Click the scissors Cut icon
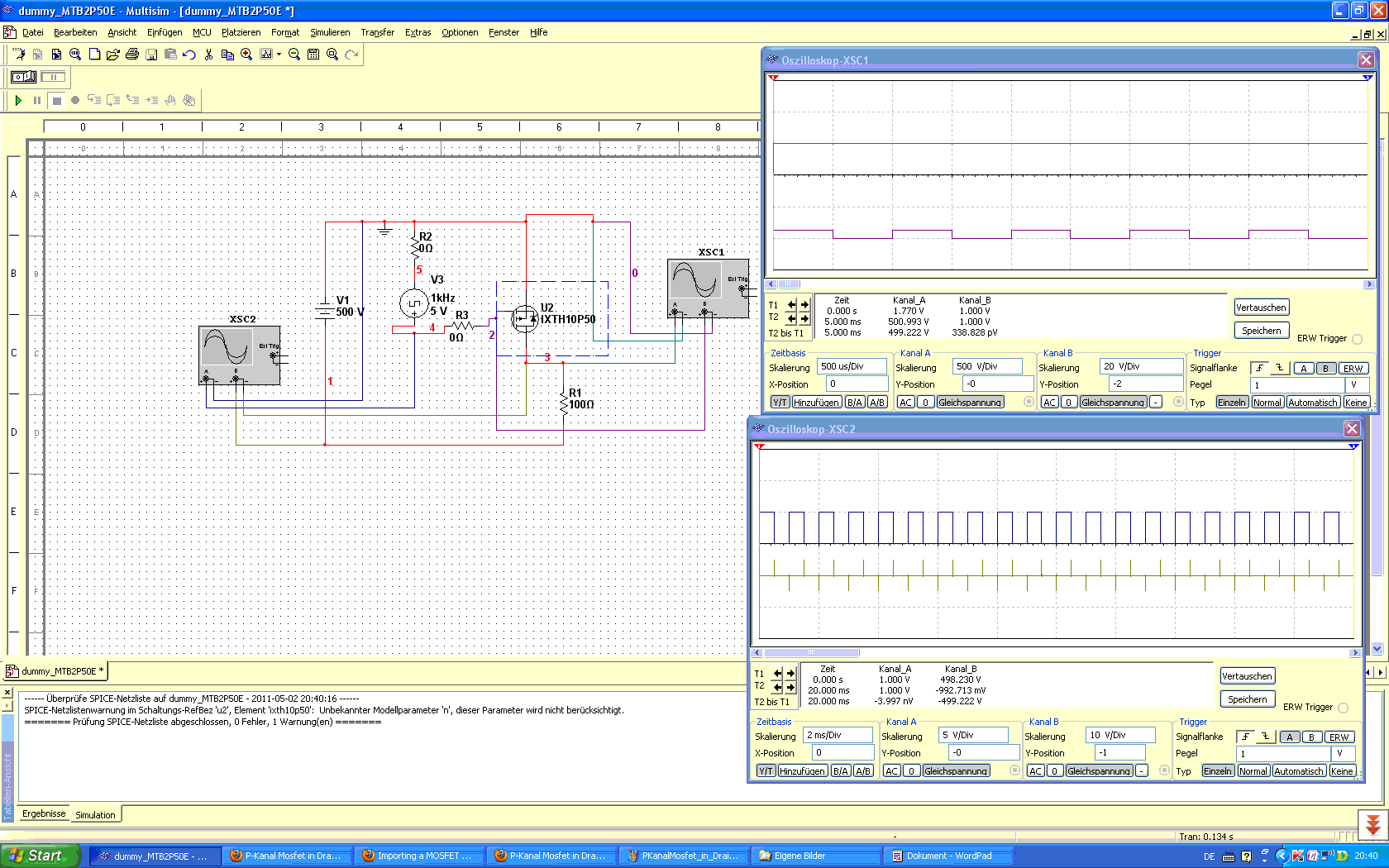This screenshot has height=868, width=1389. [208, 55]
